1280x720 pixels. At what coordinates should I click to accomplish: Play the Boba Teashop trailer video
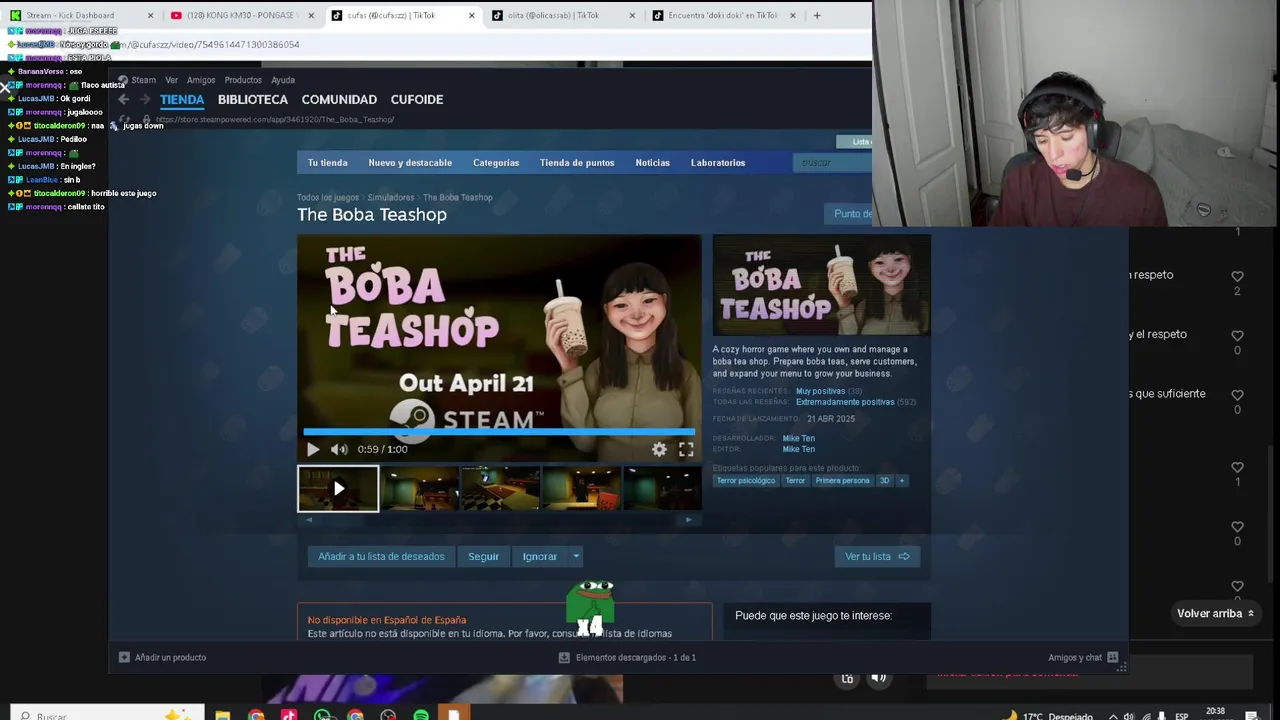click(313, 450)
